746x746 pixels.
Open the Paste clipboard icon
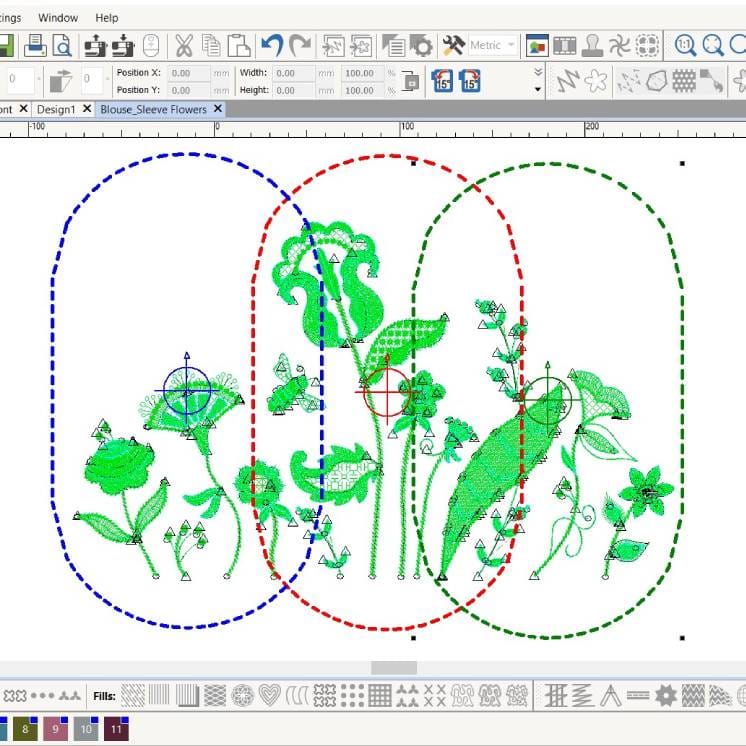click(238, 45)
